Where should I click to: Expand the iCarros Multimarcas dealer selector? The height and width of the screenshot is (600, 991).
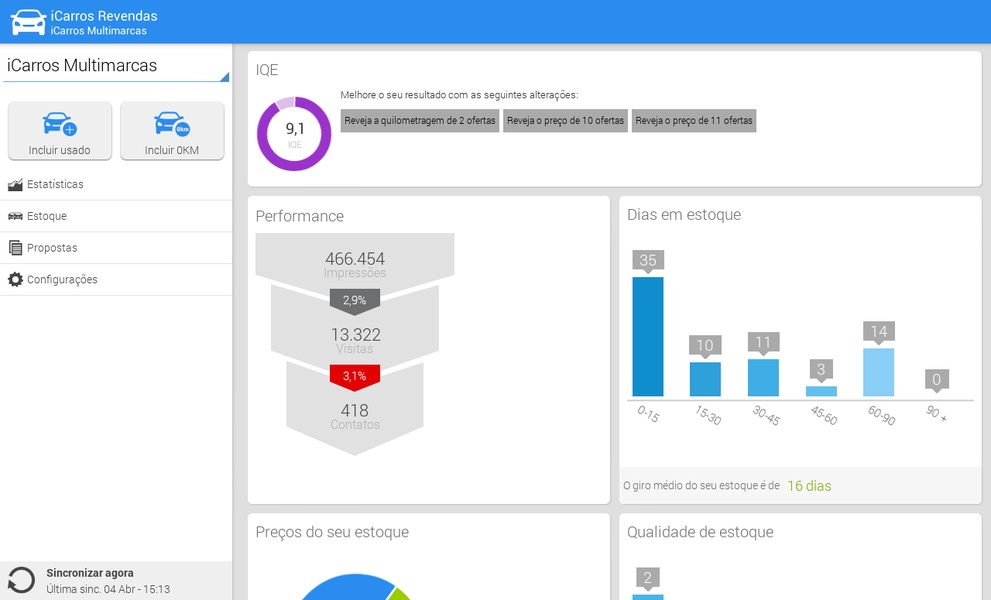pyautogui.click(x=116, y=67)
